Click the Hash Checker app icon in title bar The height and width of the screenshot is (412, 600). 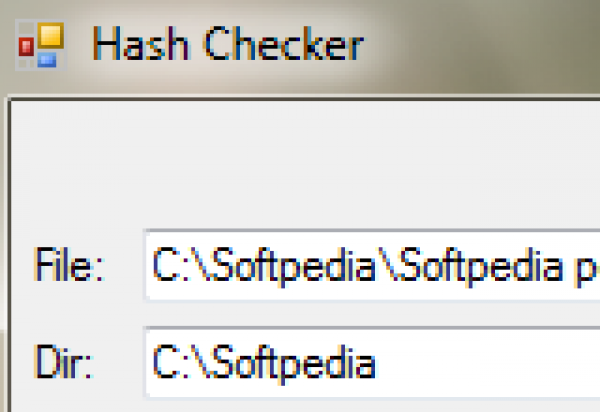[42, 45]
